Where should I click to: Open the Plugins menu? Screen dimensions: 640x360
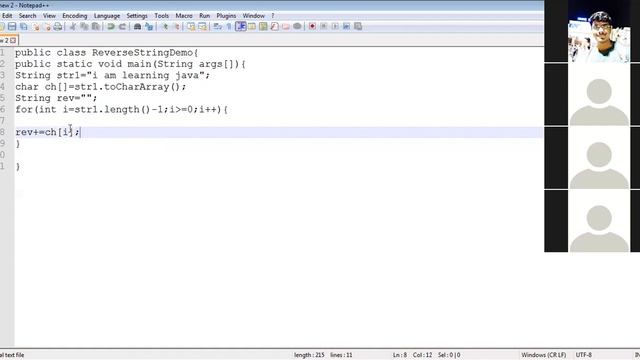pos(226,16)
